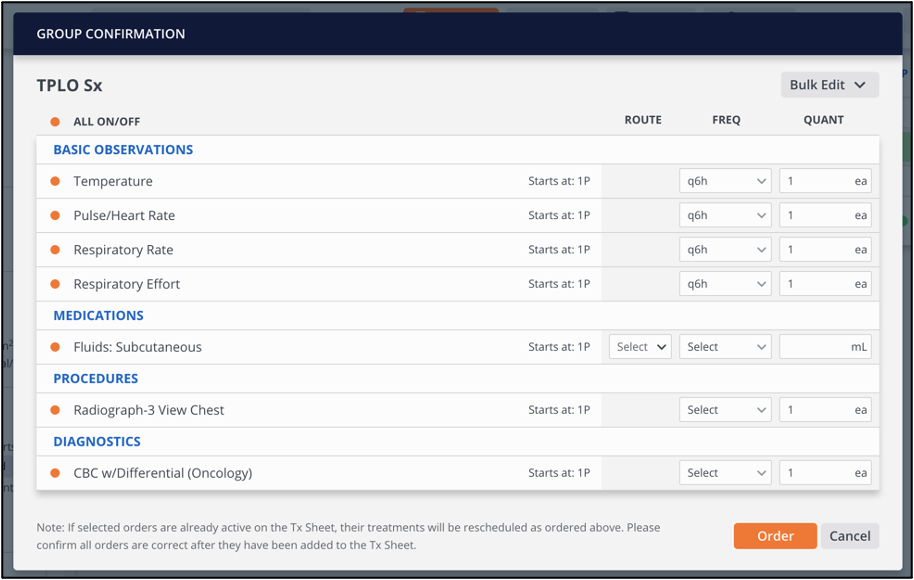Click the DIAGNOSTICS section heading
The height and width of the screenshot is (580, 914).
point(97,442)
